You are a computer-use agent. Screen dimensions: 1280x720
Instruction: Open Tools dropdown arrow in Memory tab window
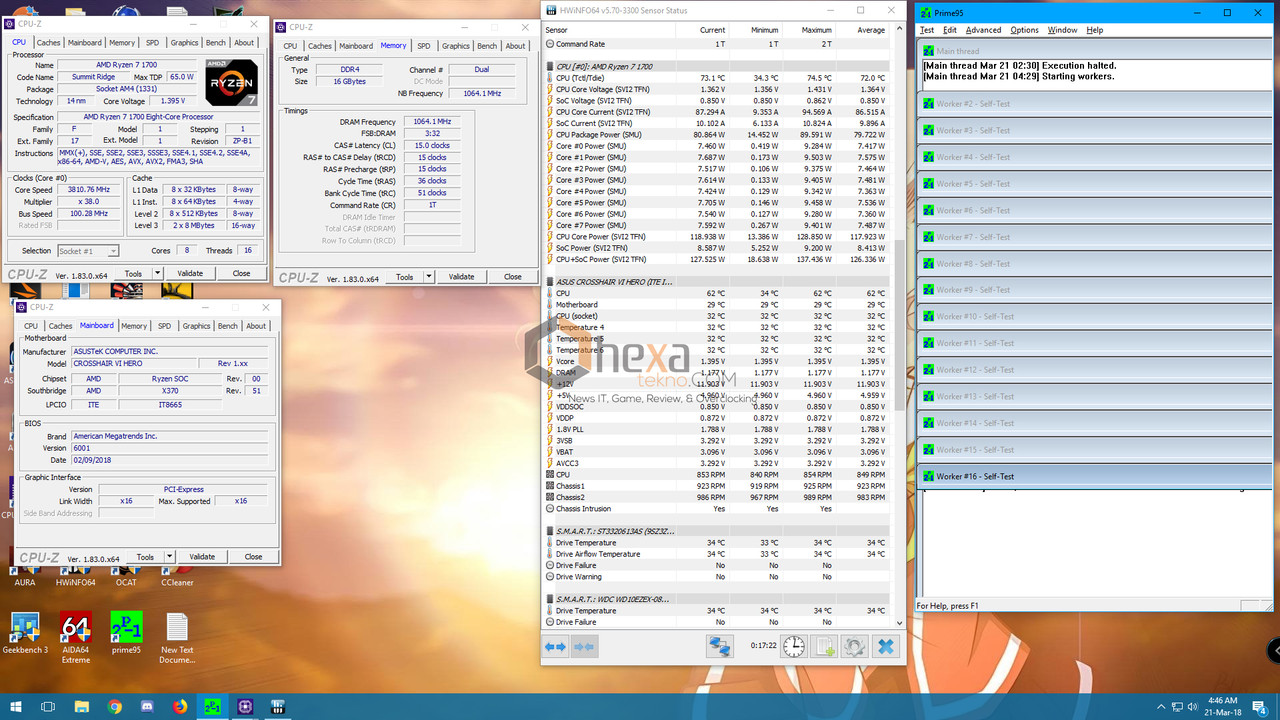(x=429, y=277)
